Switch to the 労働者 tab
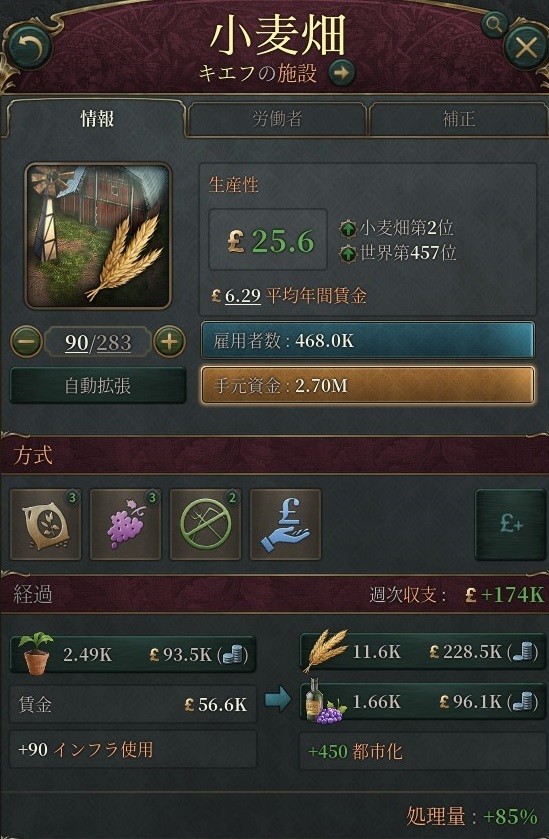Screen dimensions: 549x839 [x=277, y=119]
